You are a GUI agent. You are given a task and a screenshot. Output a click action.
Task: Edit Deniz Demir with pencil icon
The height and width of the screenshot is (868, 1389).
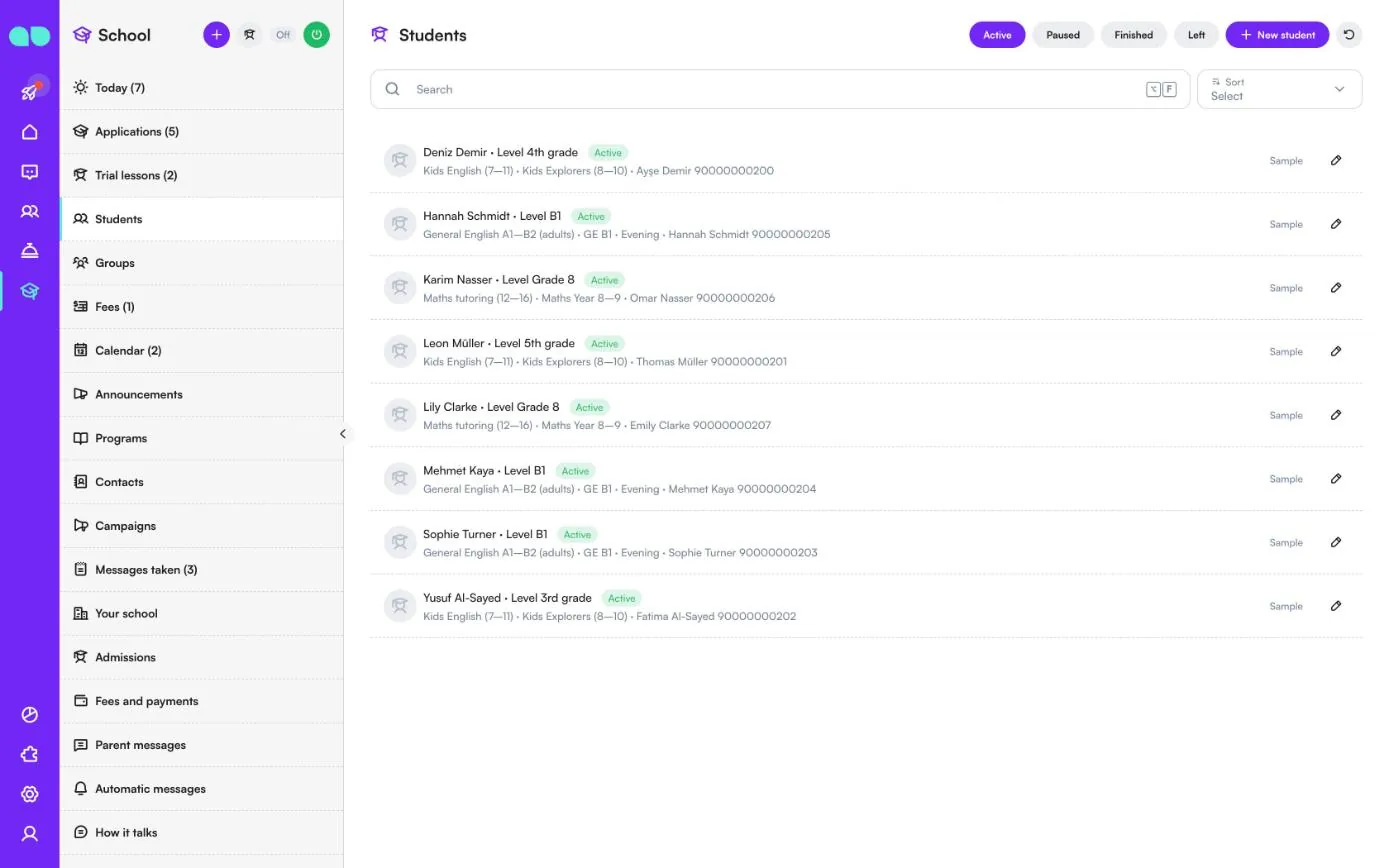(1336, 160)
